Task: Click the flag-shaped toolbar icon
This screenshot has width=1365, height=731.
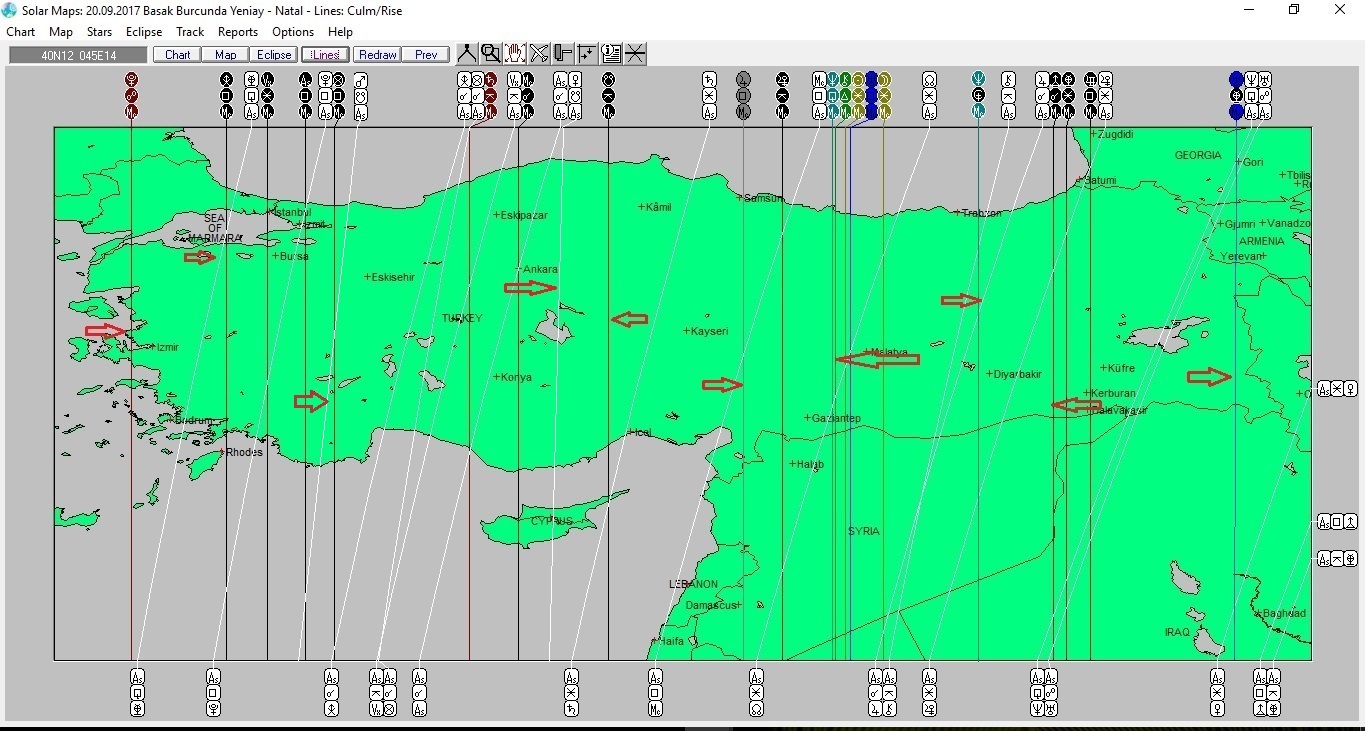Action: tap(563, 54)
